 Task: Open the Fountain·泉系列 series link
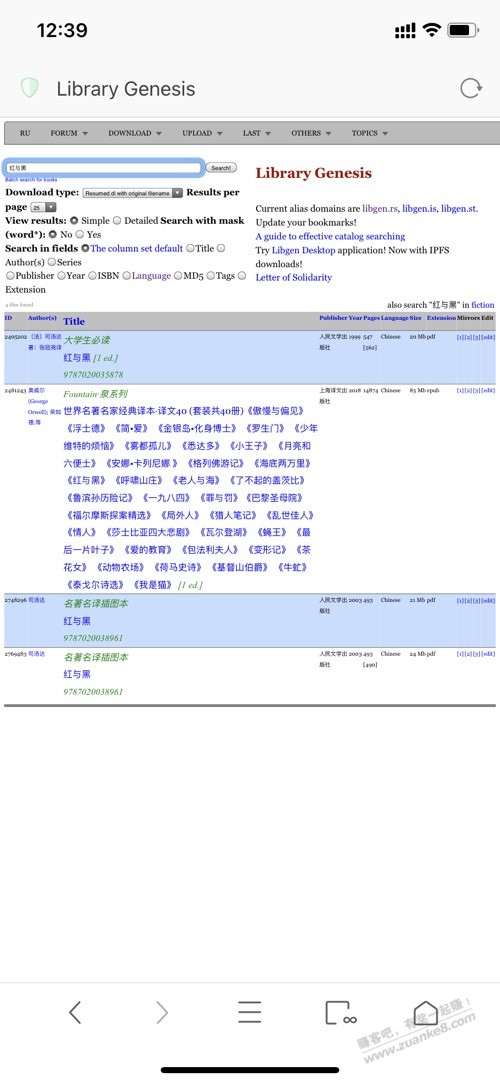pyautogui.click(x=95, y=394)
